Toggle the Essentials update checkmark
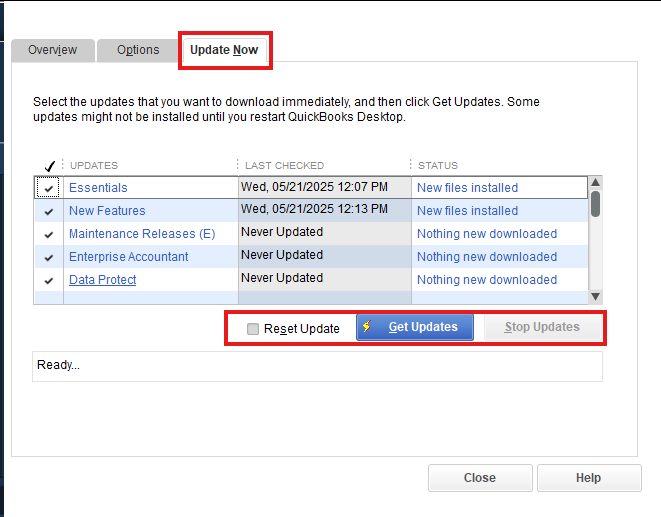This screenshot has height=517, width=661. [x=48, y=188]
